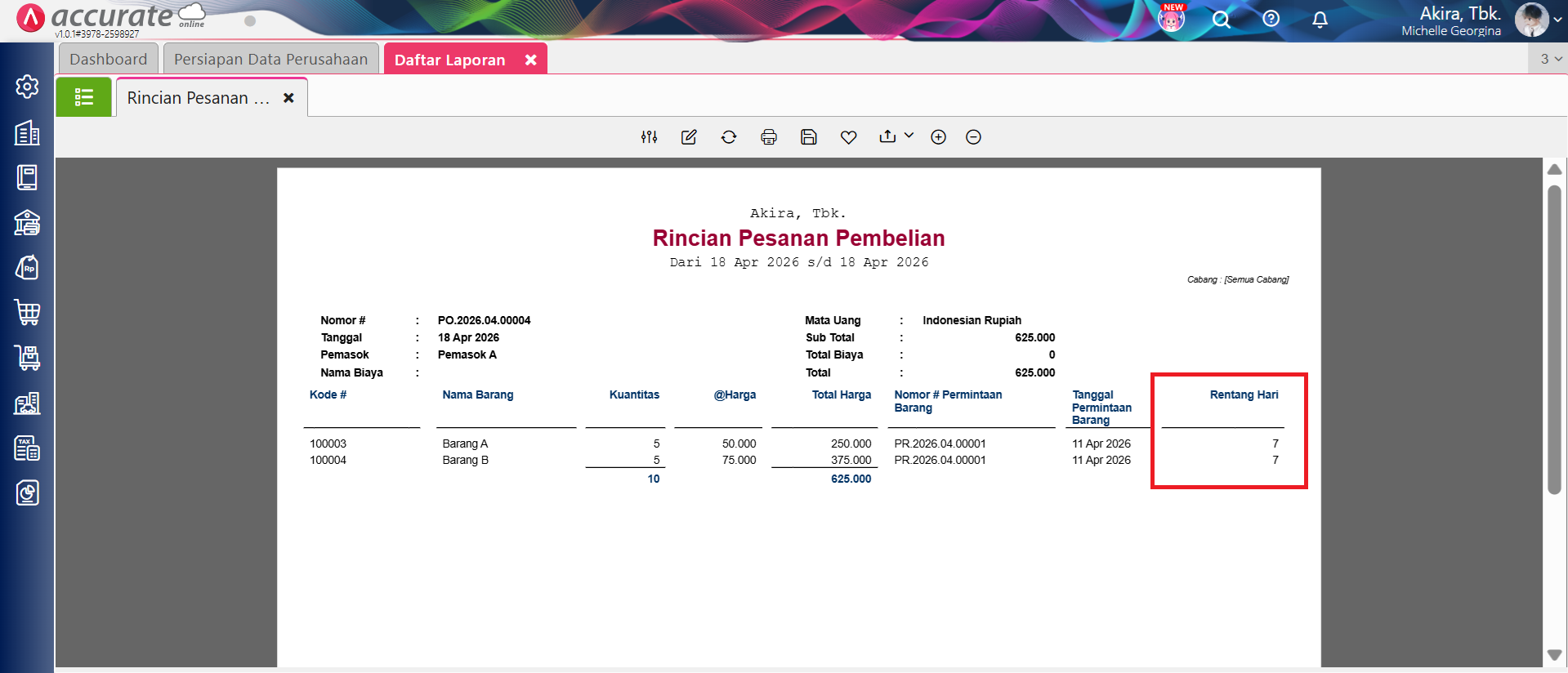1568x673 pixels.
Task: Expand the open tabs counter dropdown
Action: point(1550,59)
